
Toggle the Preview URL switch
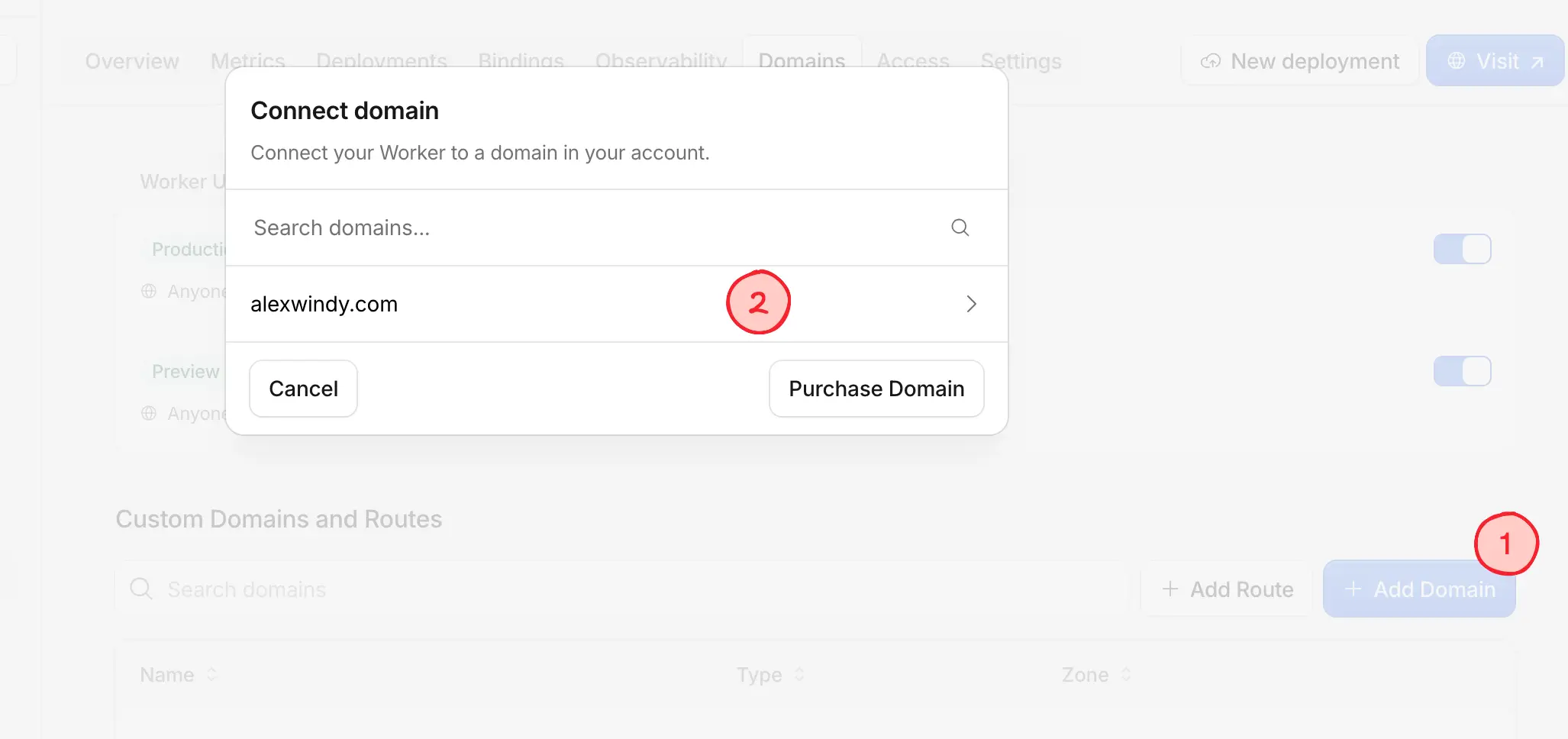[x=1463, y=371]
